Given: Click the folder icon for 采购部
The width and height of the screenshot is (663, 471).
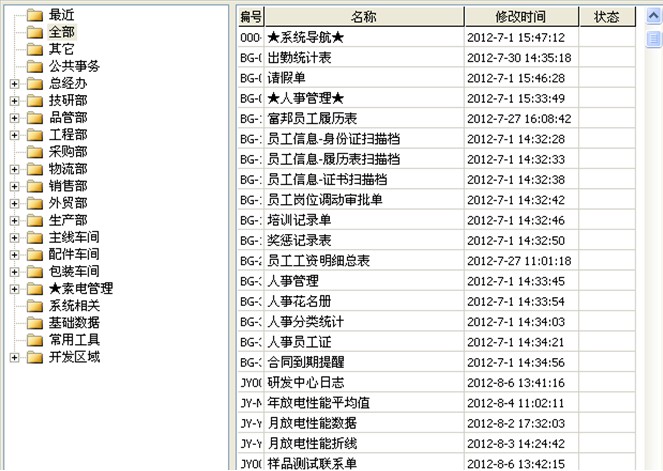Looking at the screenshot, I should (x=35, y=151).
